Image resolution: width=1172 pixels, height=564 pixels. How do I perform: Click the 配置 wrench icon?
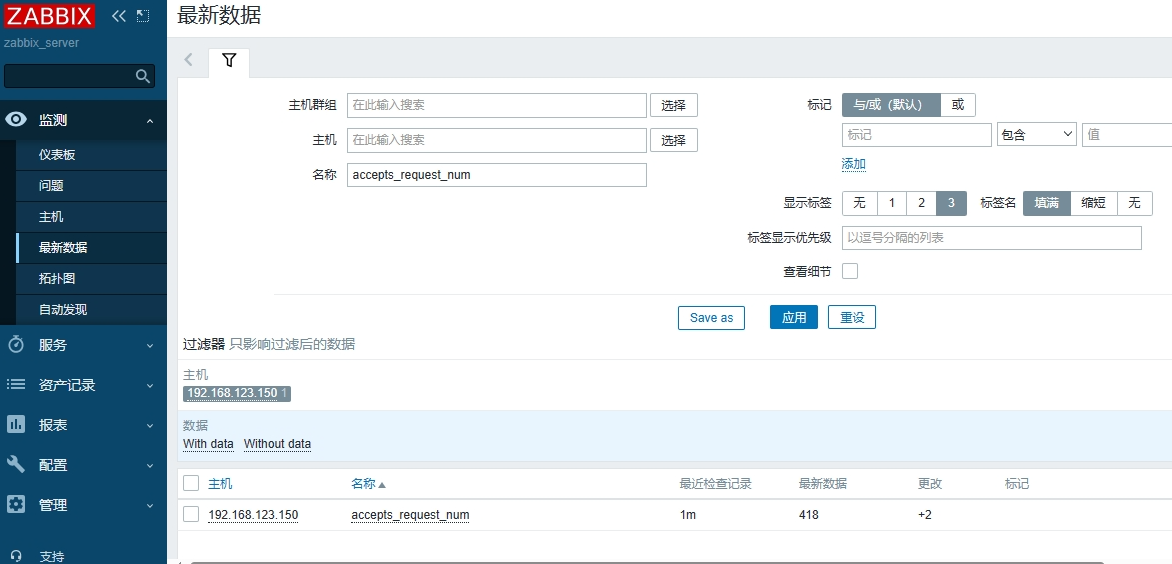click(16, 465)
